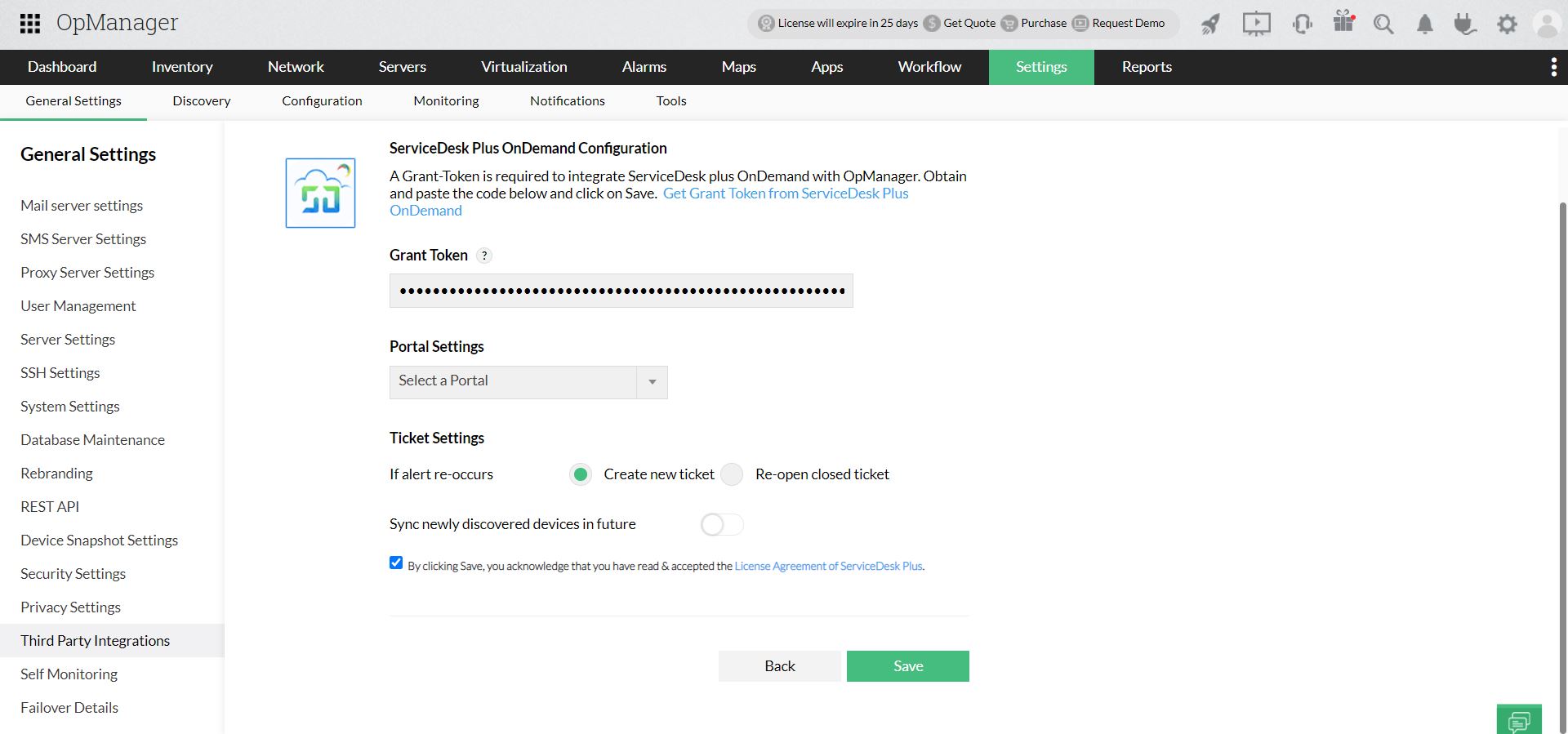Switch to the Tools tab

coord(671,101)
